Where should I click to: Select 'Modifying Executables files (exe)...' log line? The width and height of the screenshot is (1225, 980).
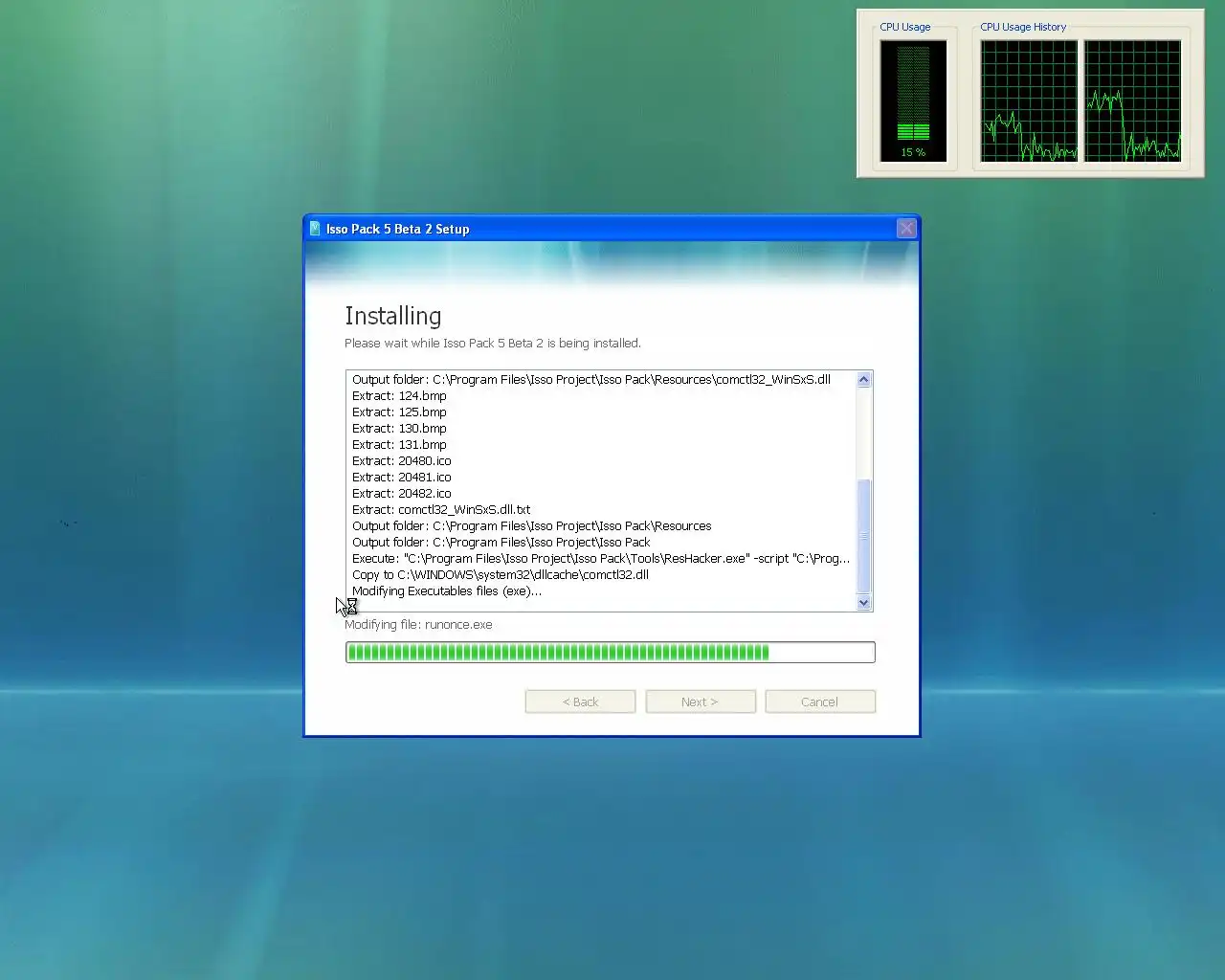447,590
